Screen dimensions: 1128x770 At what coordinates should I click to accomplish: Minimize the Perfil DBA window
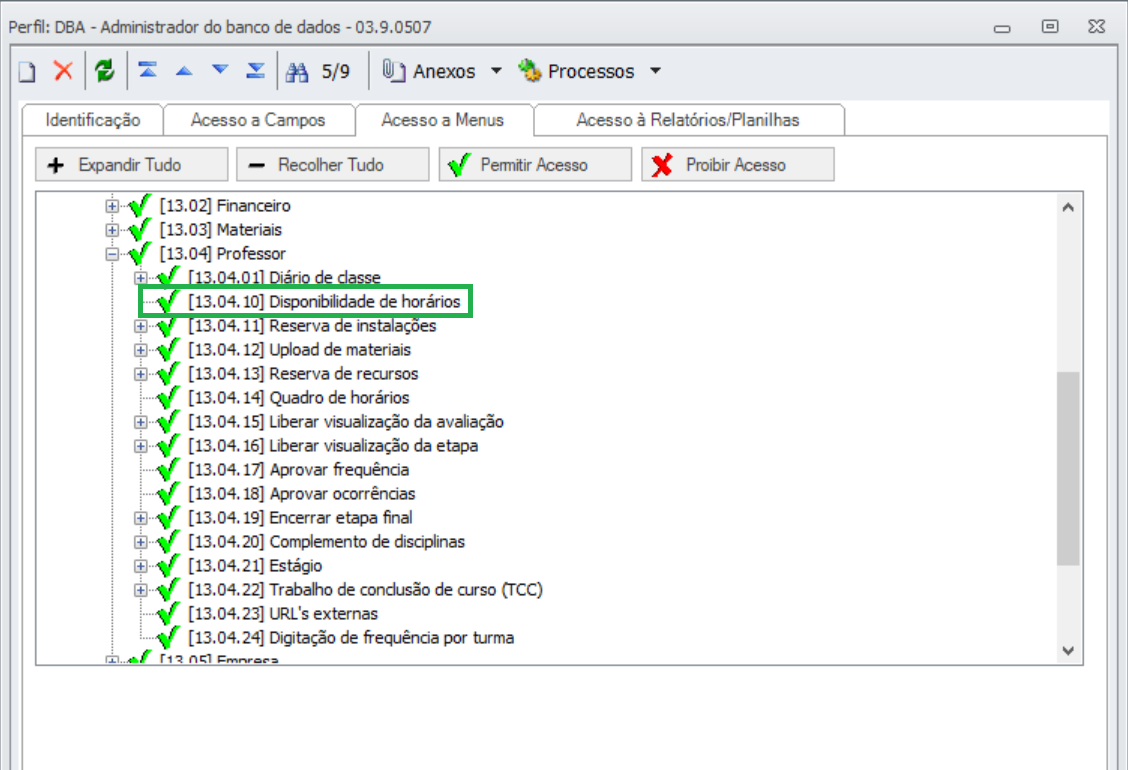click(1002, 28)
